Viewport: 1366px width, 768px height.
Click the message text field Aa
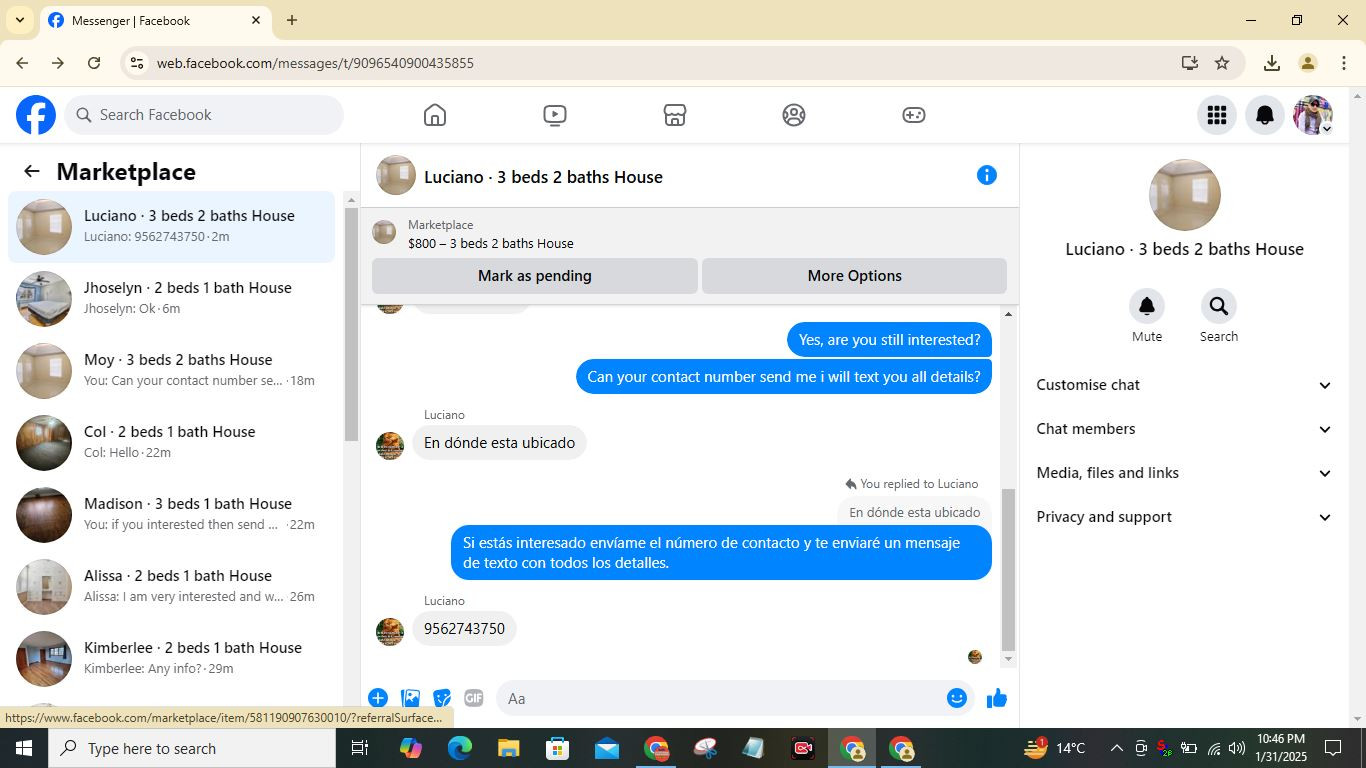720,698
